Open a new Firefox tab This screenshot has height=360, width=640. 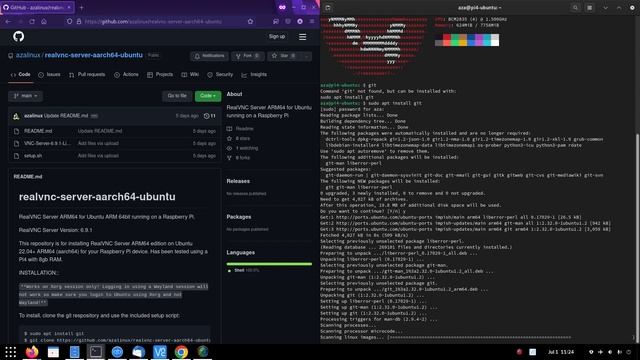(x=81, y=7)
